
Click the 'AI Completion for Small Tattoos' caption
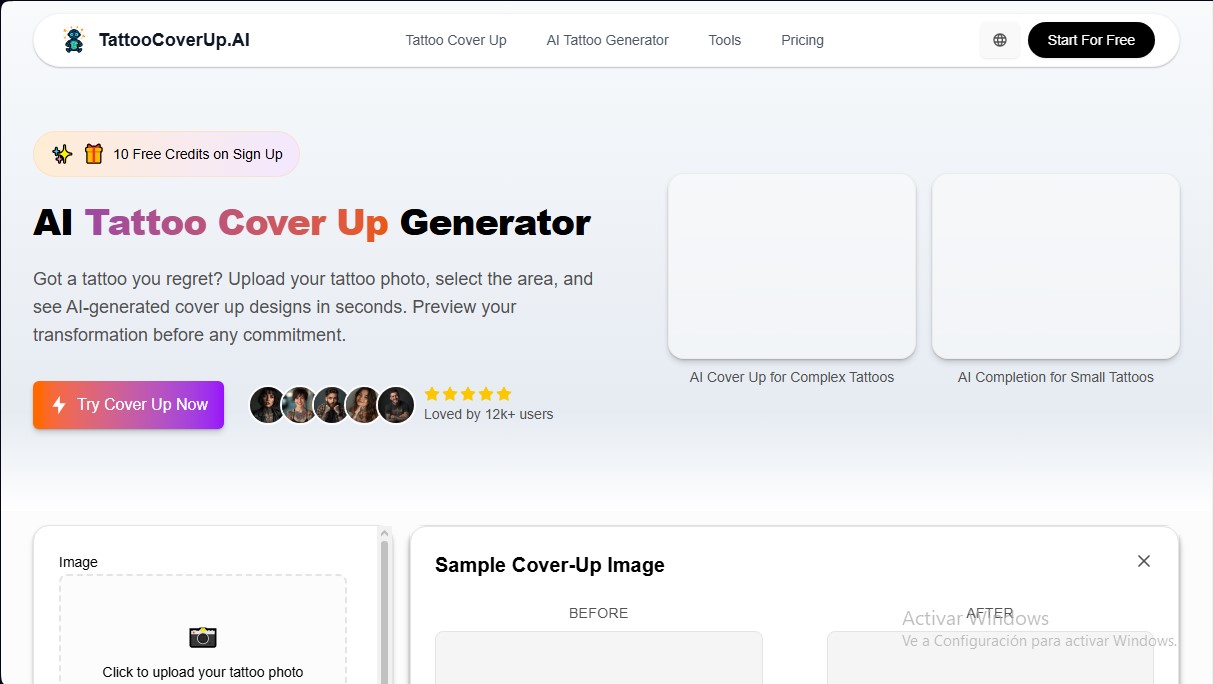[1056, 377]
